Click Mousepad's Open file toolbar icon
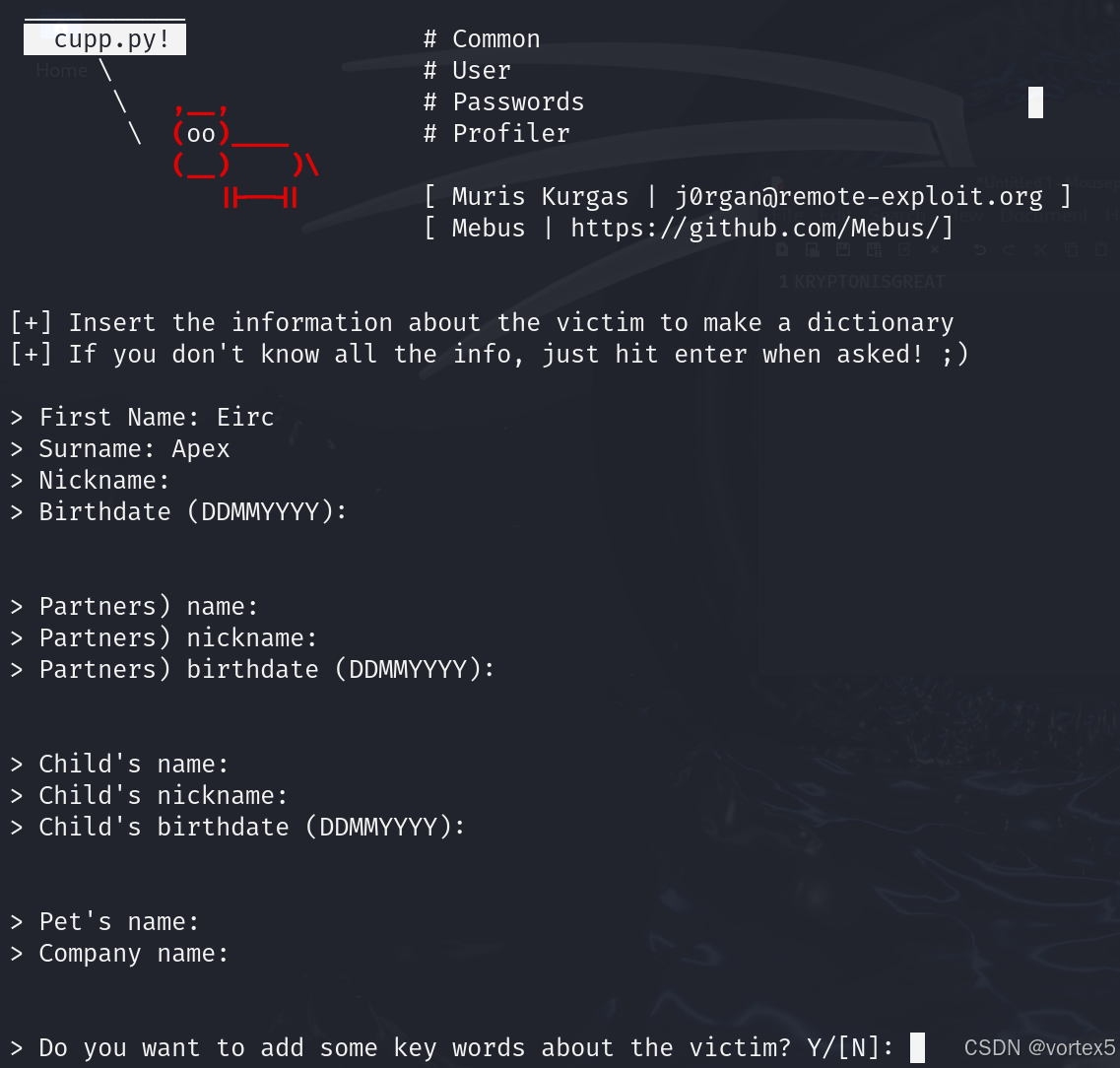The width and height of the screenshot is (1120, 1068). click(x=813, y=249)
